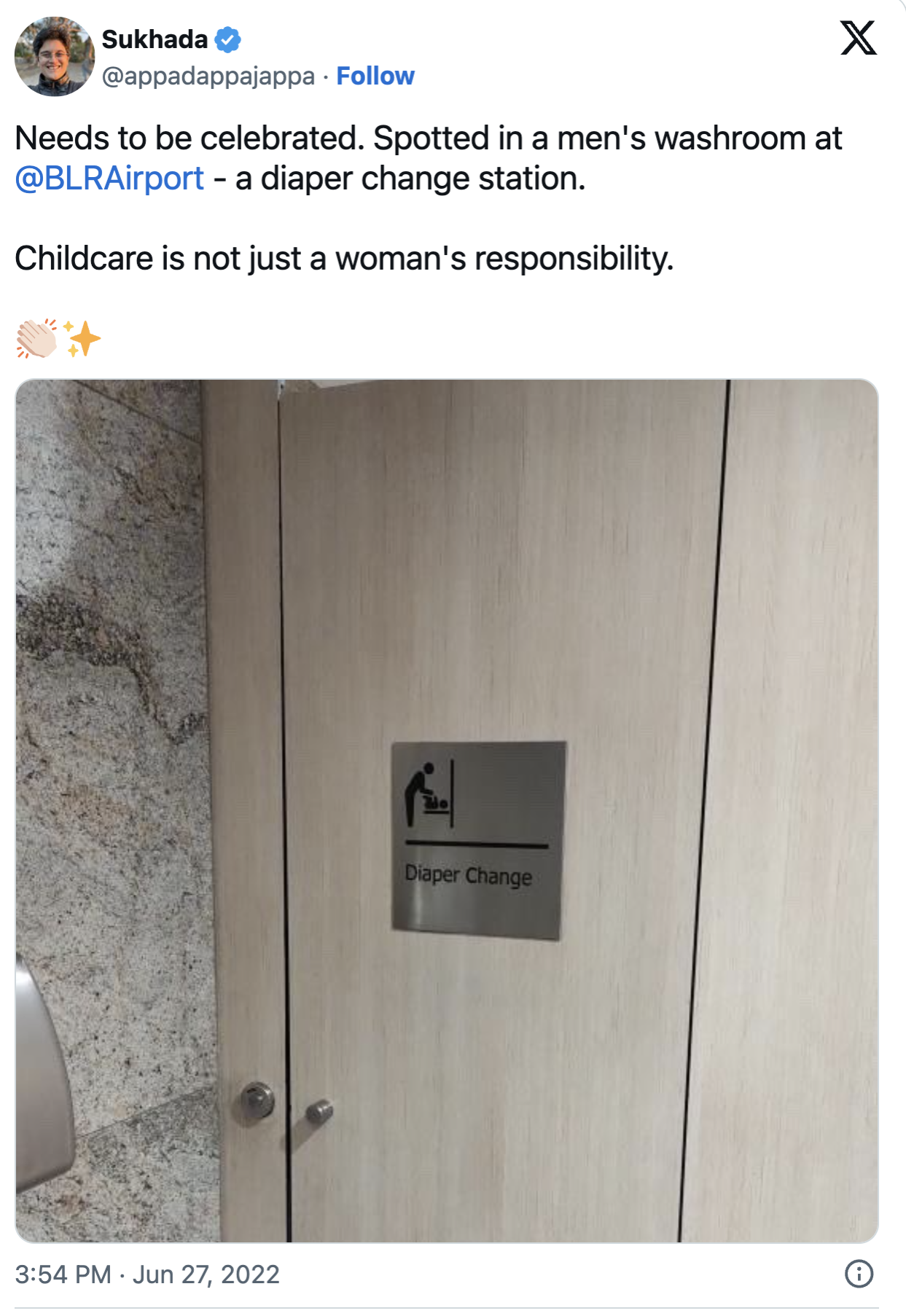
Task: Click the sparkles emoji
Action: pos(82,339)
